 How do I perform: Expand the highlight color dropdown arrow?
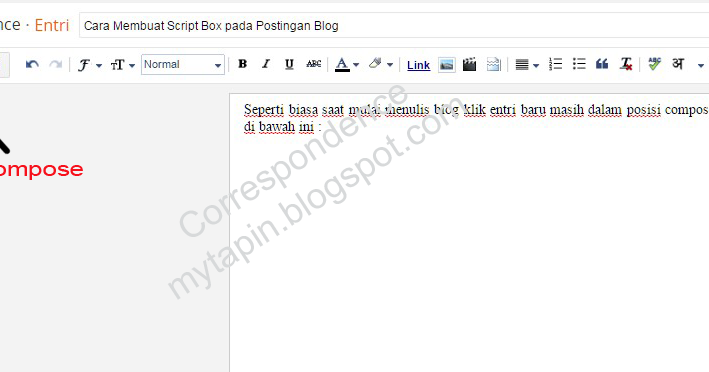pos(390,65)
